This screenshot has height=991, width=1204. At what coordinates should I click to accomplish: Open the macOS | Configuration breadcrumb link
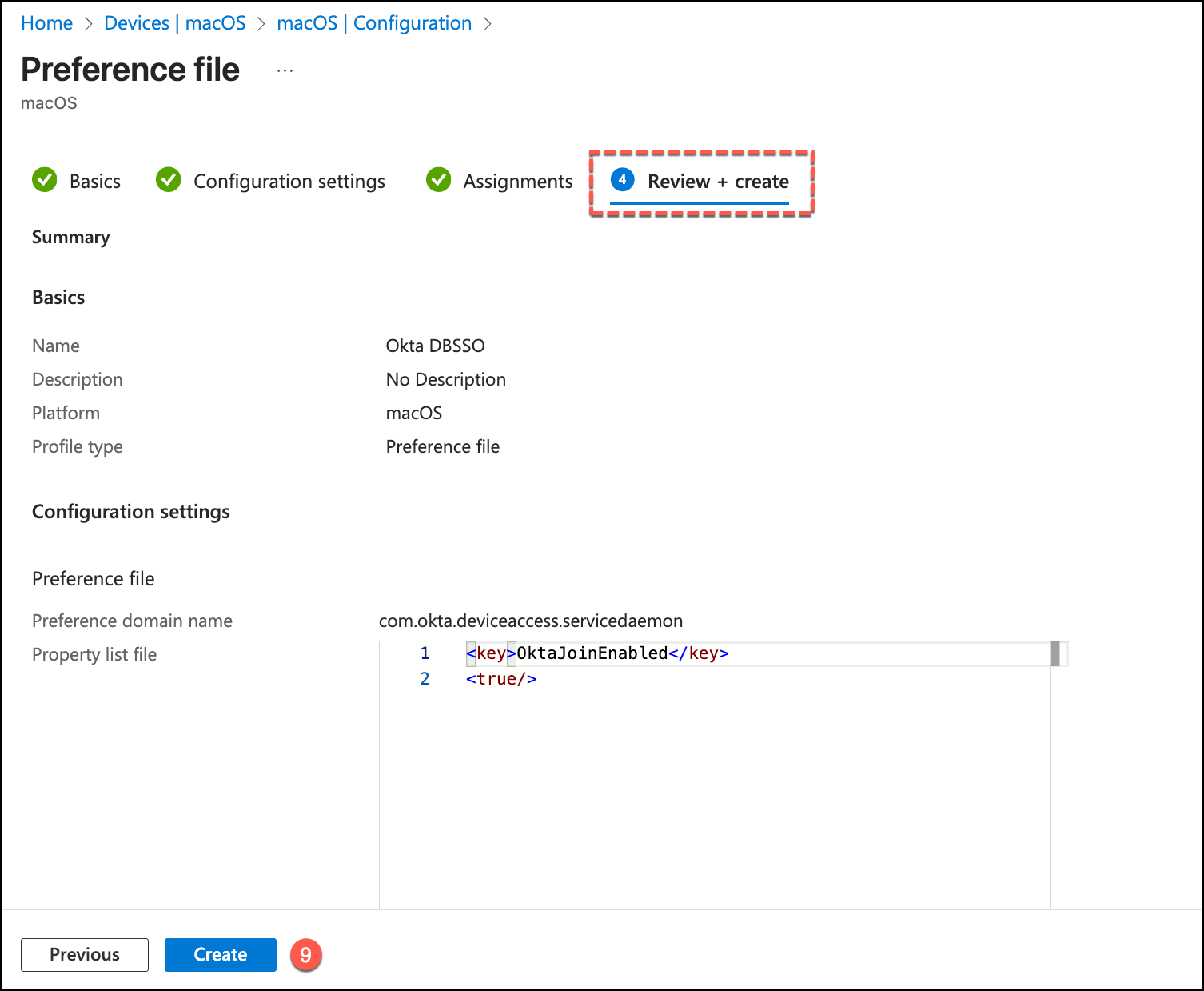point(374,23)
